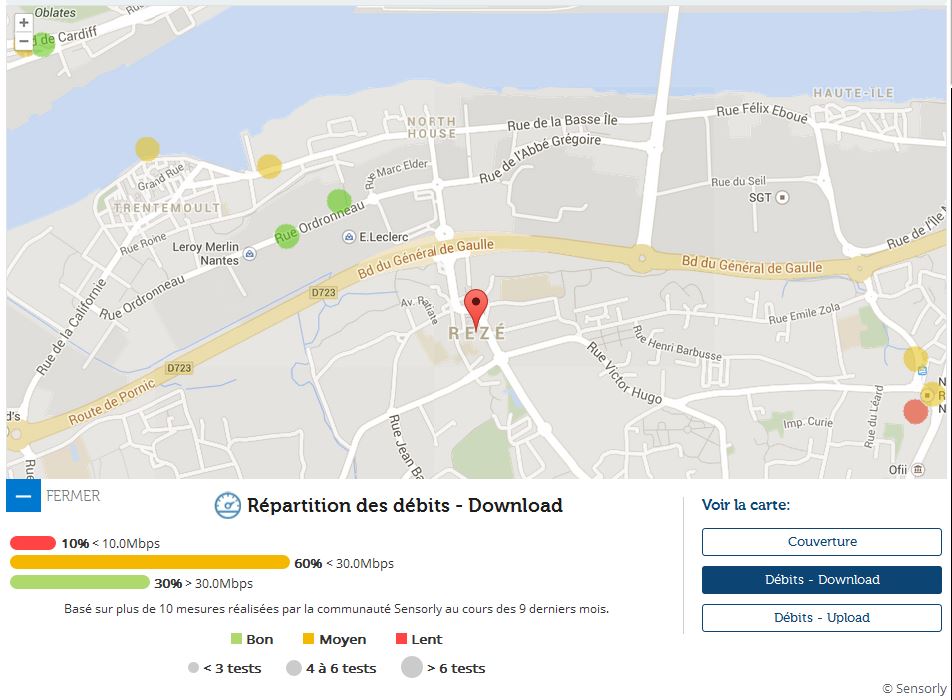This screenshot has width=952, height=700.
Task: Collapse the panel with the blue minus button
Action: tap(24, 496)
